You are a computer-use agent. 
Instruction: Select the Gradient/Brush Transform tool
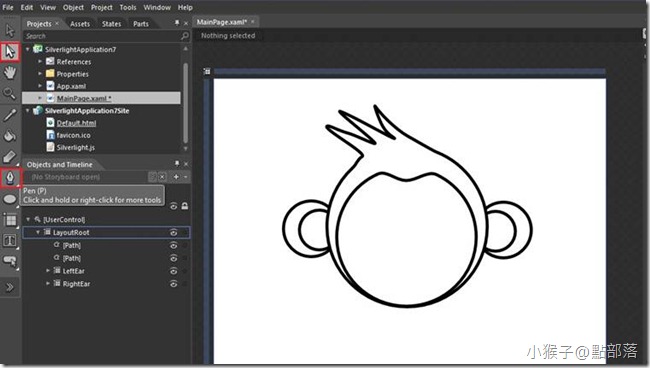[10, 157]
